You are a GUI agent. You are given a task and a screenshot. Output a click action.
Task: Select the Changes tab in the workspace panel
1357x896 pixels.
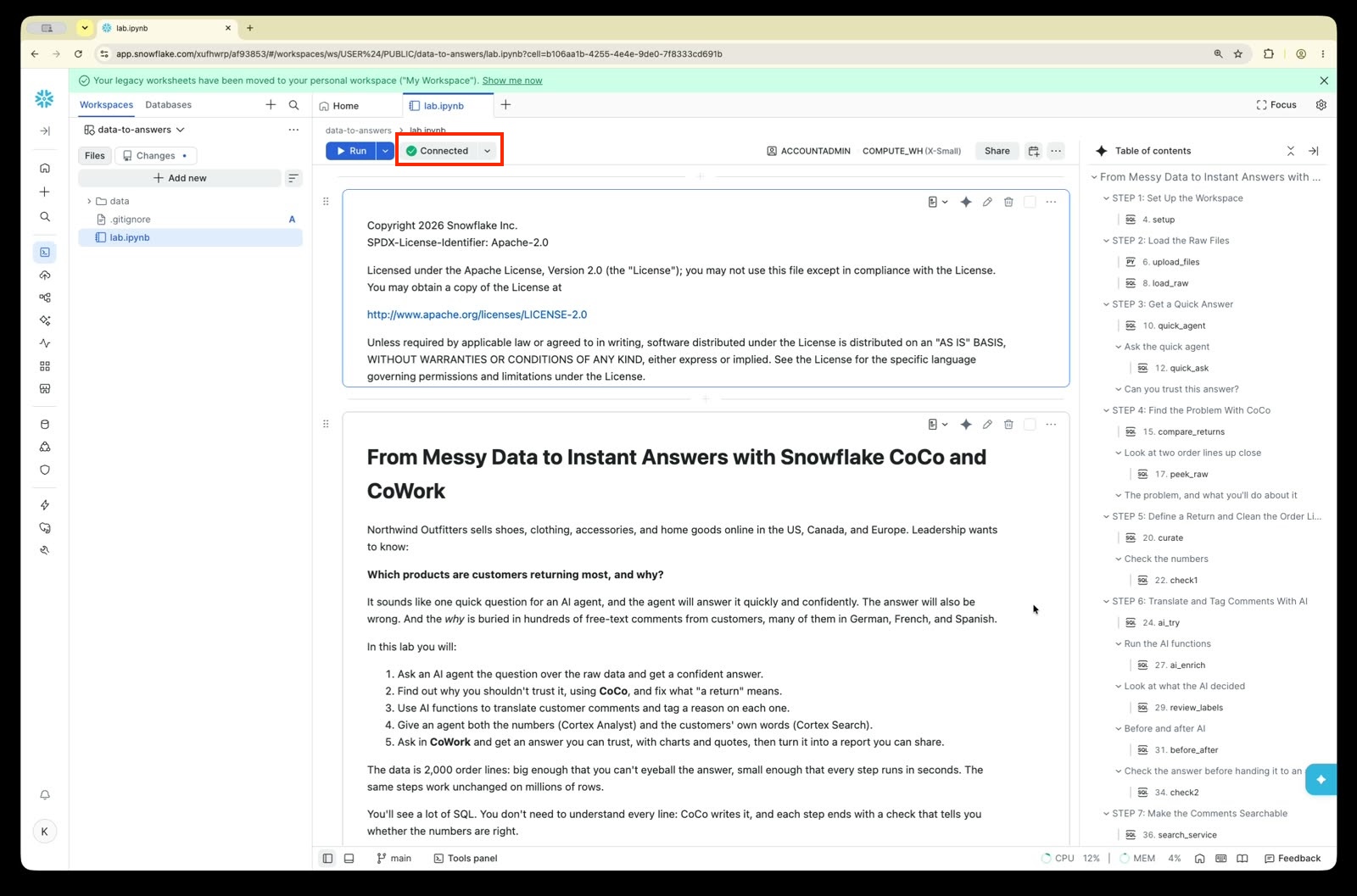coord(156,156)
